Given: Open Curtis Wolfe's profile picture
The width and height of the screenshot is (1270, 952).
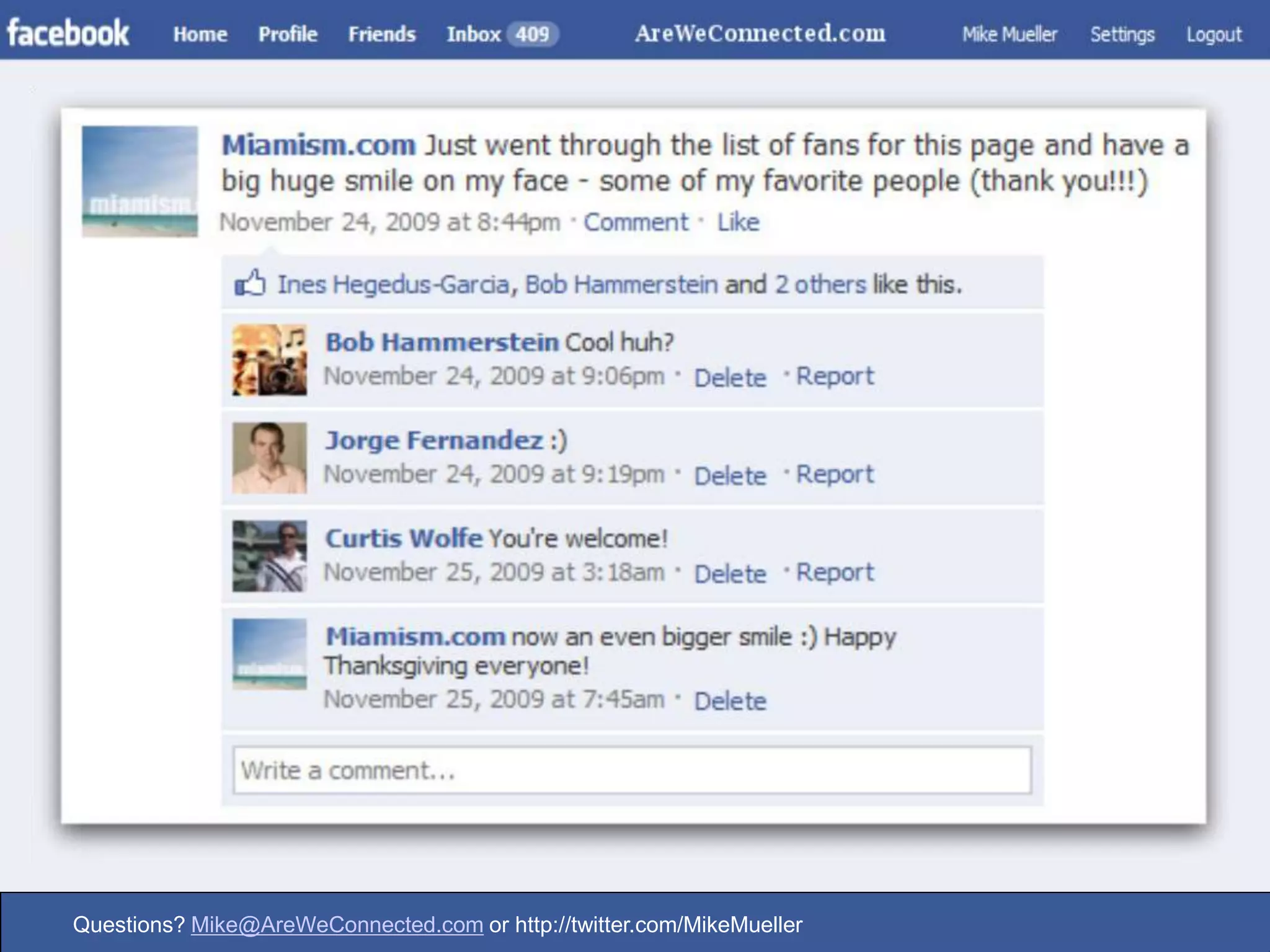Looking at the screenshot, I should (269, 556).
